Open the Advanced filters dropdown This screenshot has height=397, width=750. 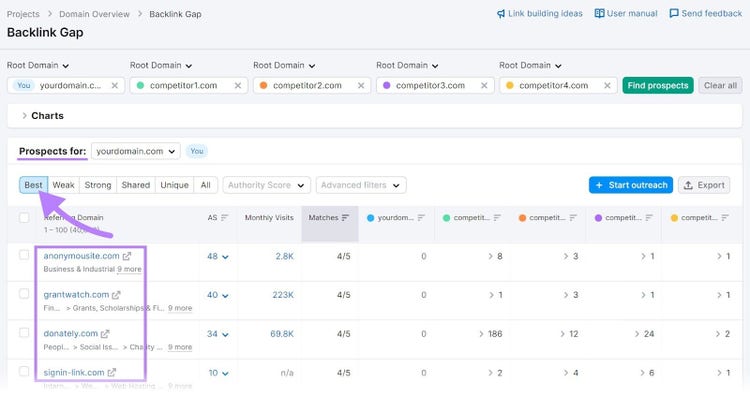[x=361, y=185]
